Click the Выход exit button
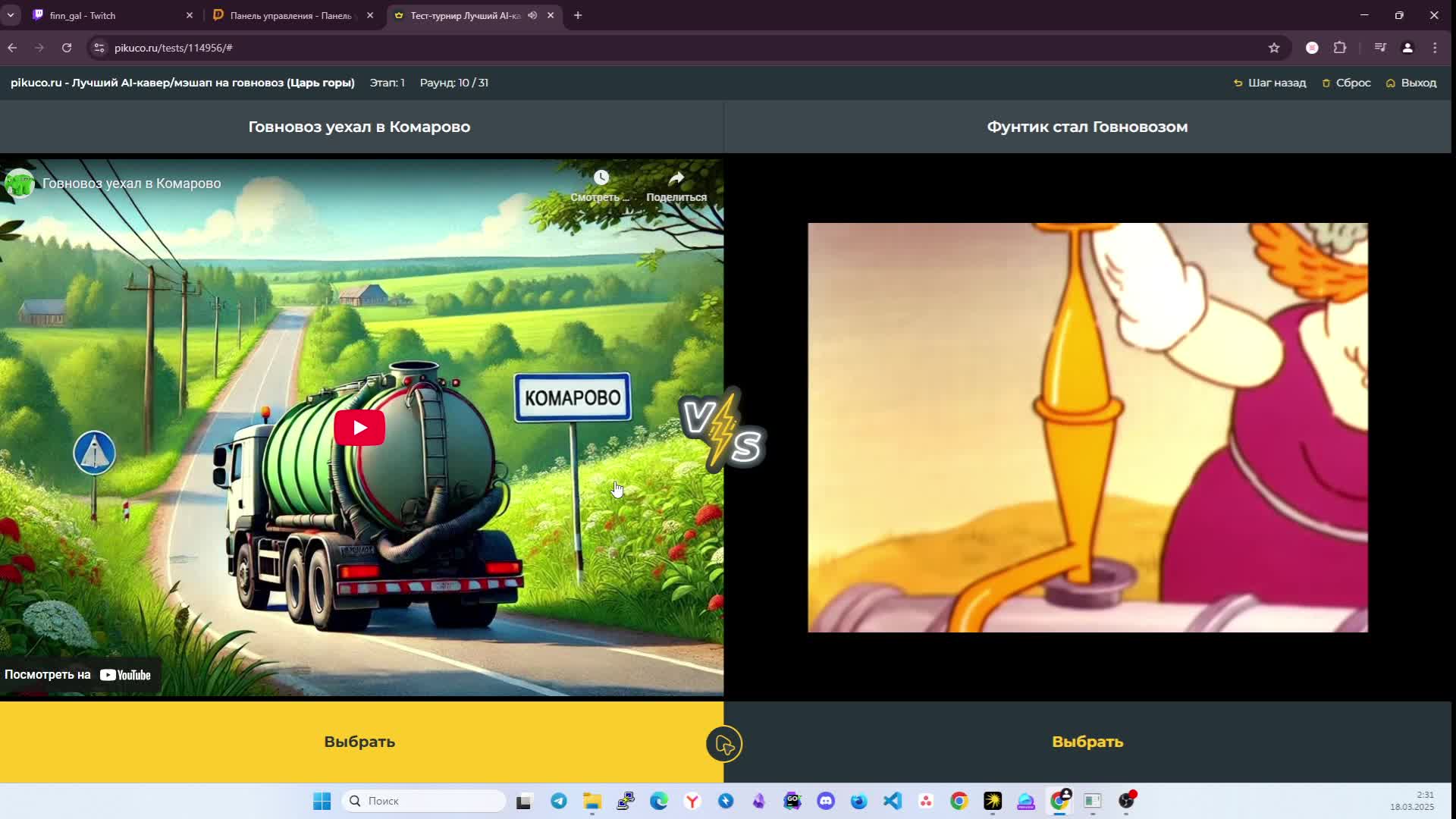The image size is (1456, 819). tap(1411, 83)
